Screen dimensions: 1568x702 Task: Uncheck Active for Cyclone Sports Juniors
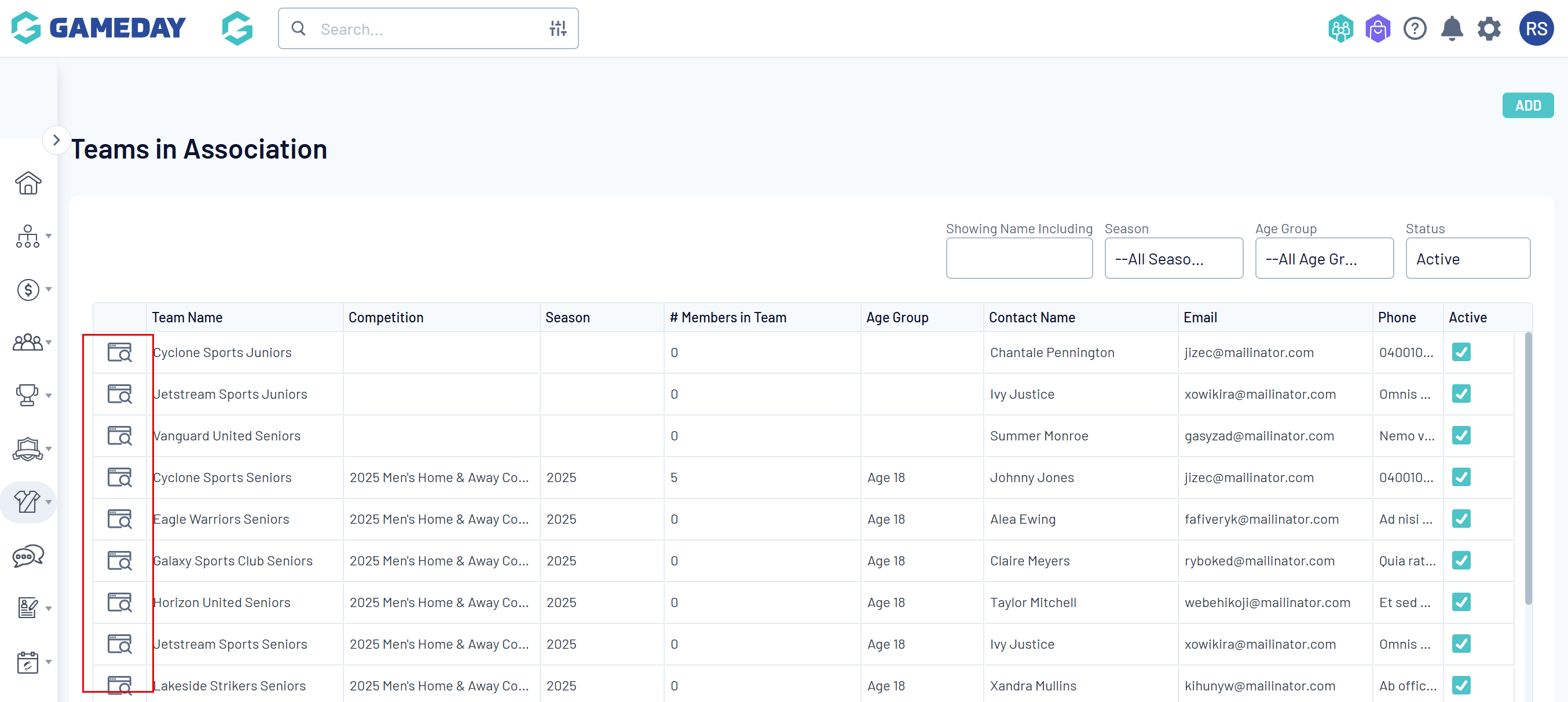(x=1460, y=352)
